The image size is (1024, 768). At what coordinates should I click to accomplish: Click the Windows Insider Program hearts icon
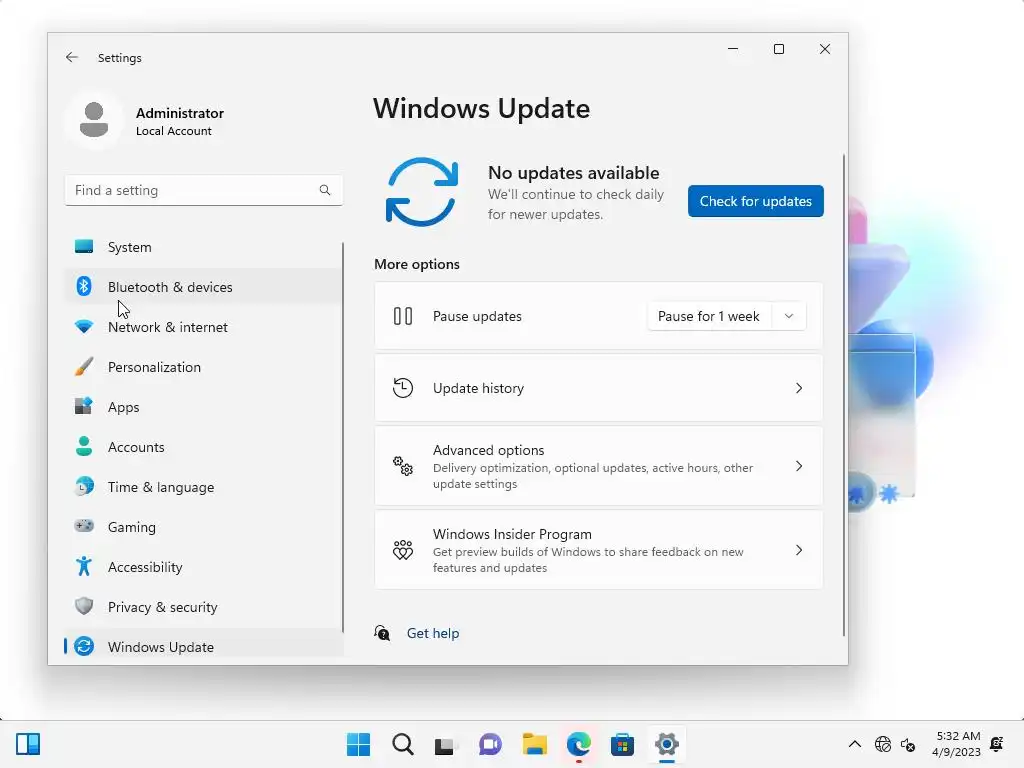click(x=403, y=550)
